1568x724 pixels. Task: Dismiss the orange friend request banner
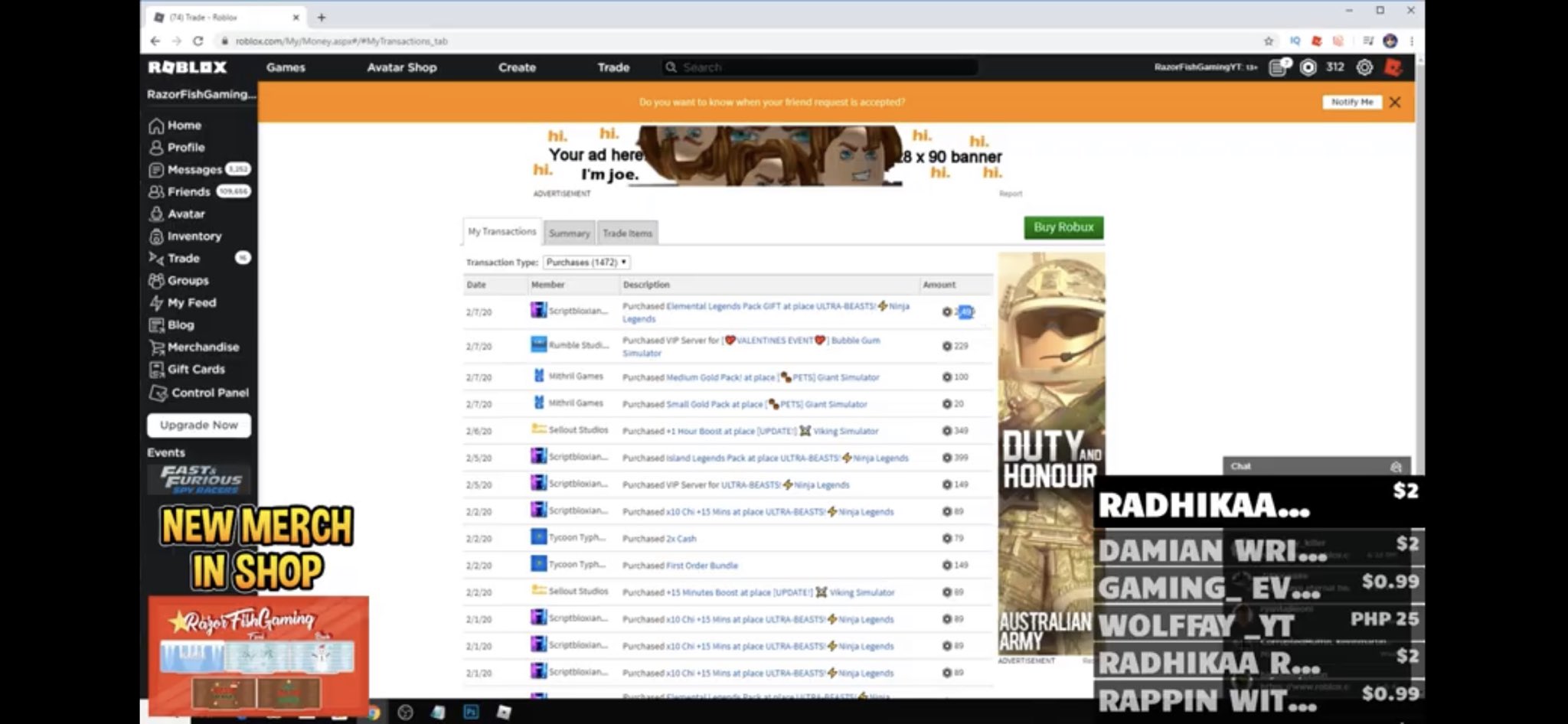(1395, 102)
